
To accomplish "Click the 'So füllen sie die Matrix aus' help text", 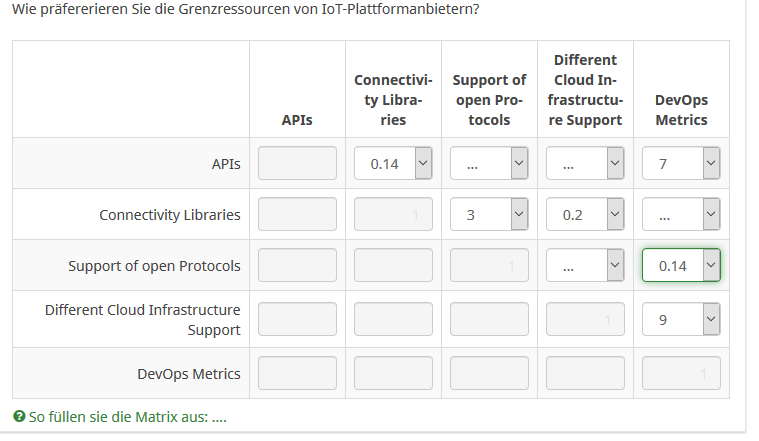I will tap(127, 416).
